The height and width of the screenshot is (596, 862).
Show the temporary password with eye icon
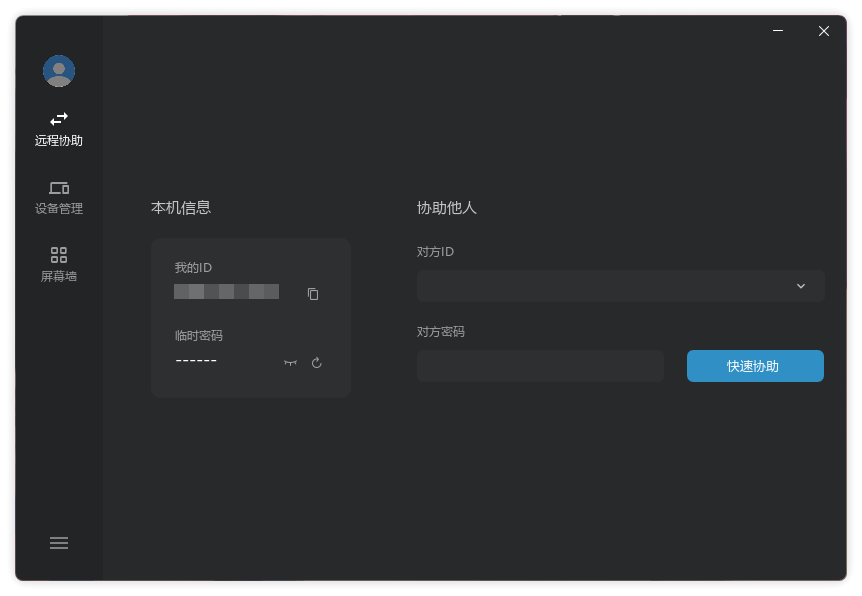click(290, 362)
